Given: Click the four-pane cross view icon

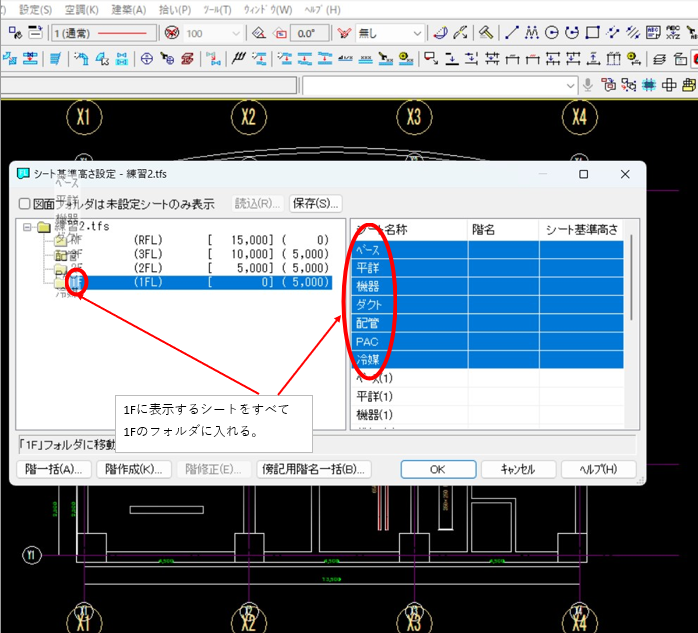Looking at the screenshot, I should tap(669, 85).
